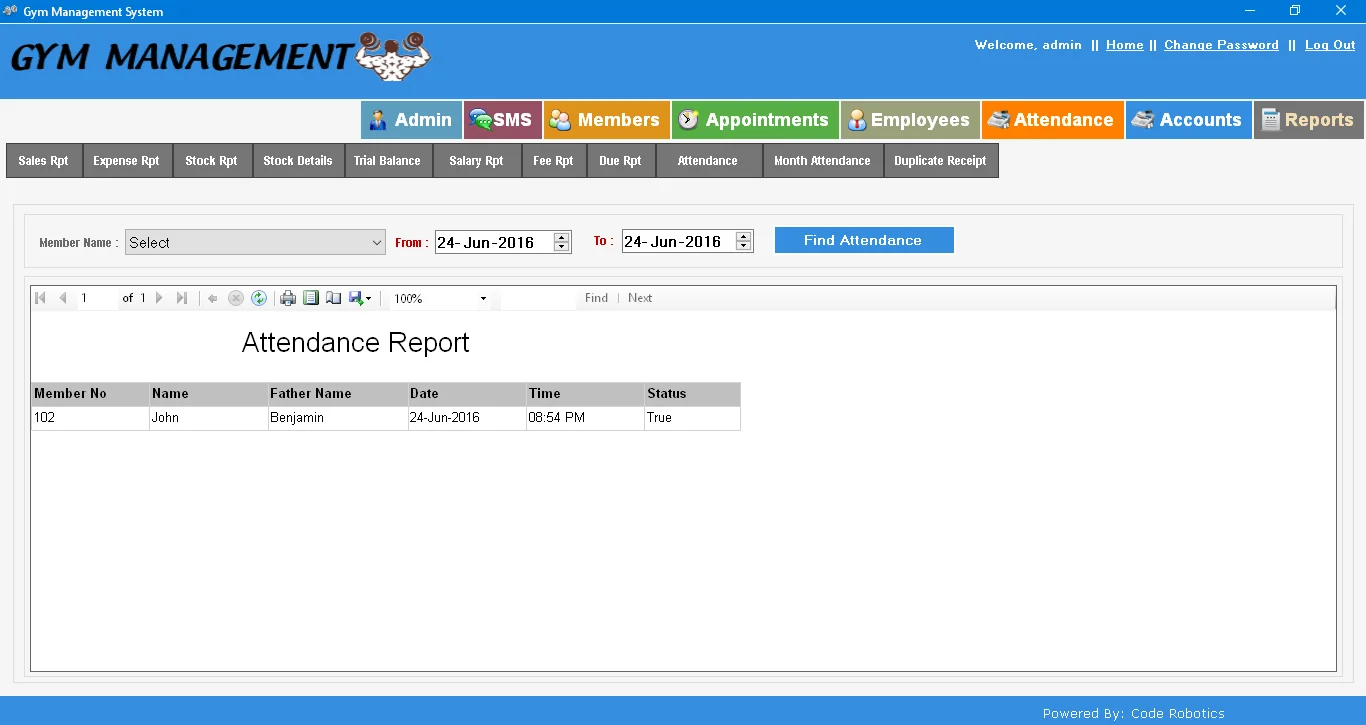Decrease the To date with down arrow
Screen dimensions: 1366x725
click(x=743, y=246)
